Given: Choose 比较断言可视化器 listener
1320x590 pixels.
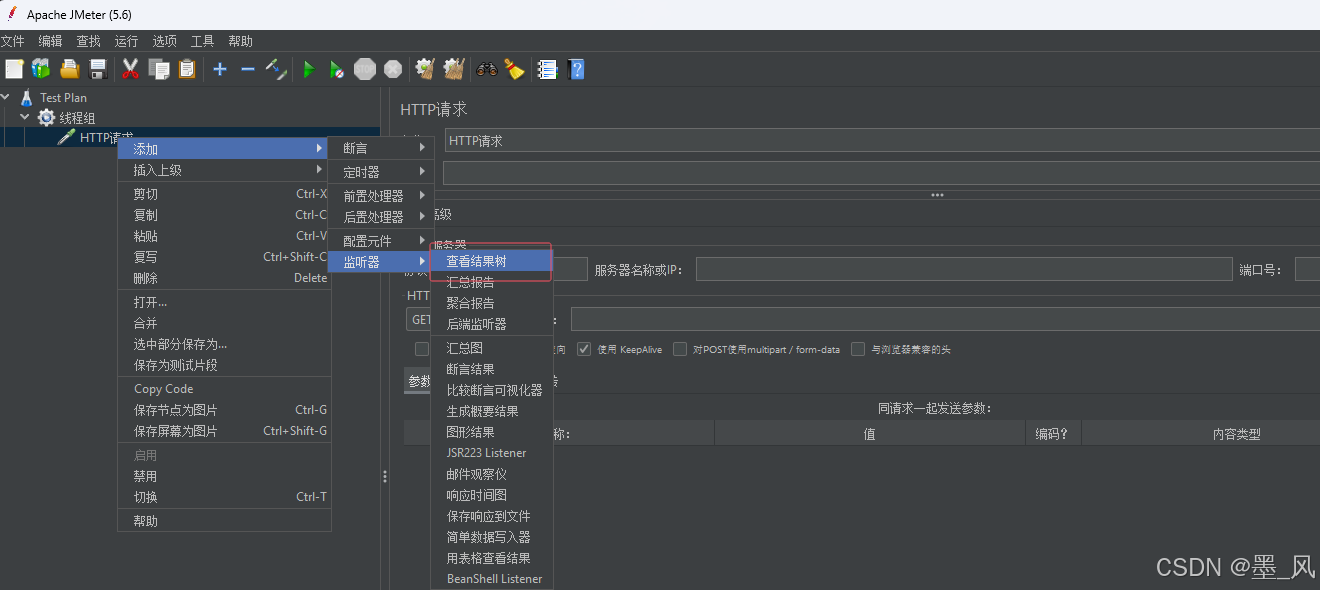Looking at the screenshot, I should click(491, 390).
